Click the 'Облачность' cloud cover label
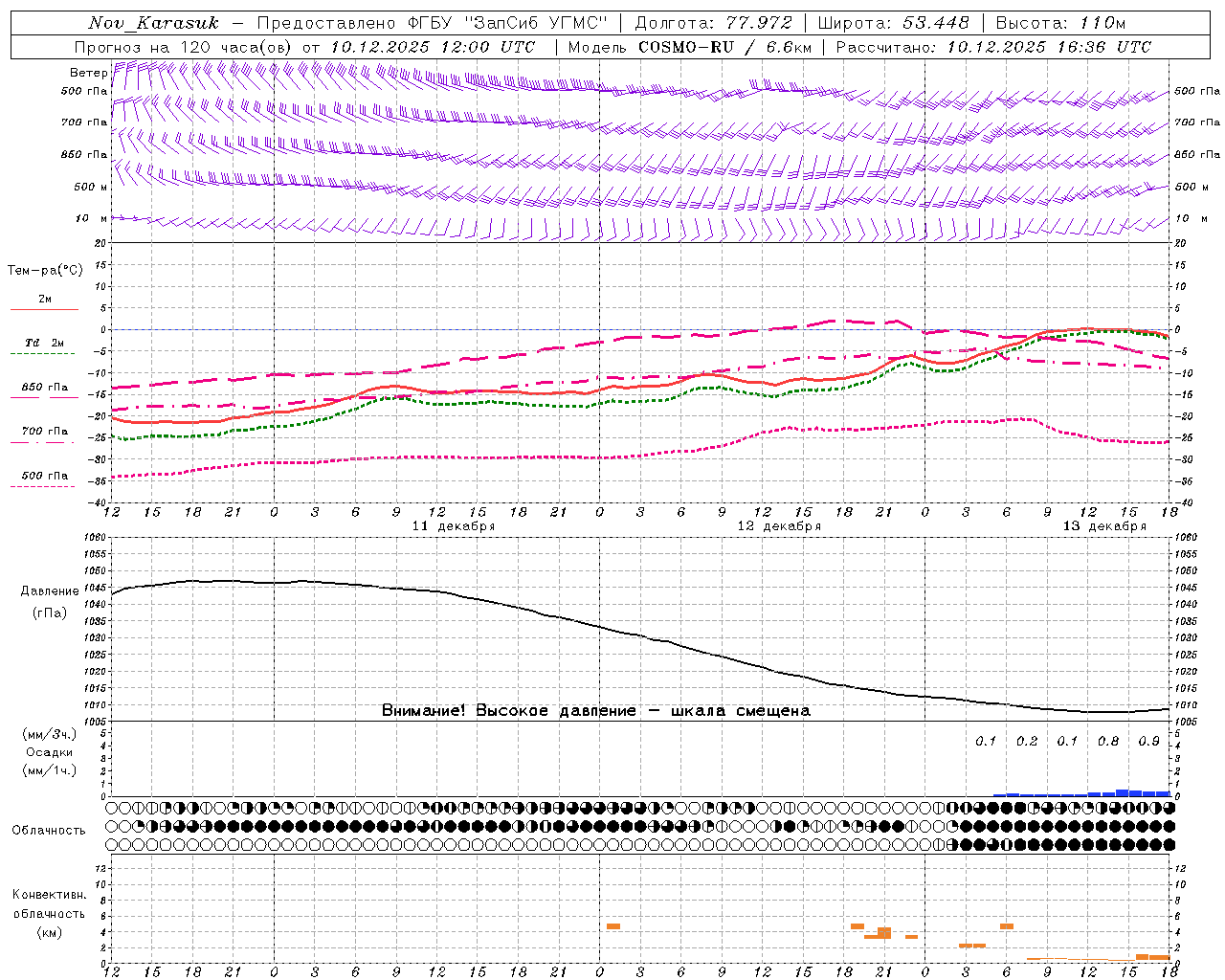 (49, 831)
